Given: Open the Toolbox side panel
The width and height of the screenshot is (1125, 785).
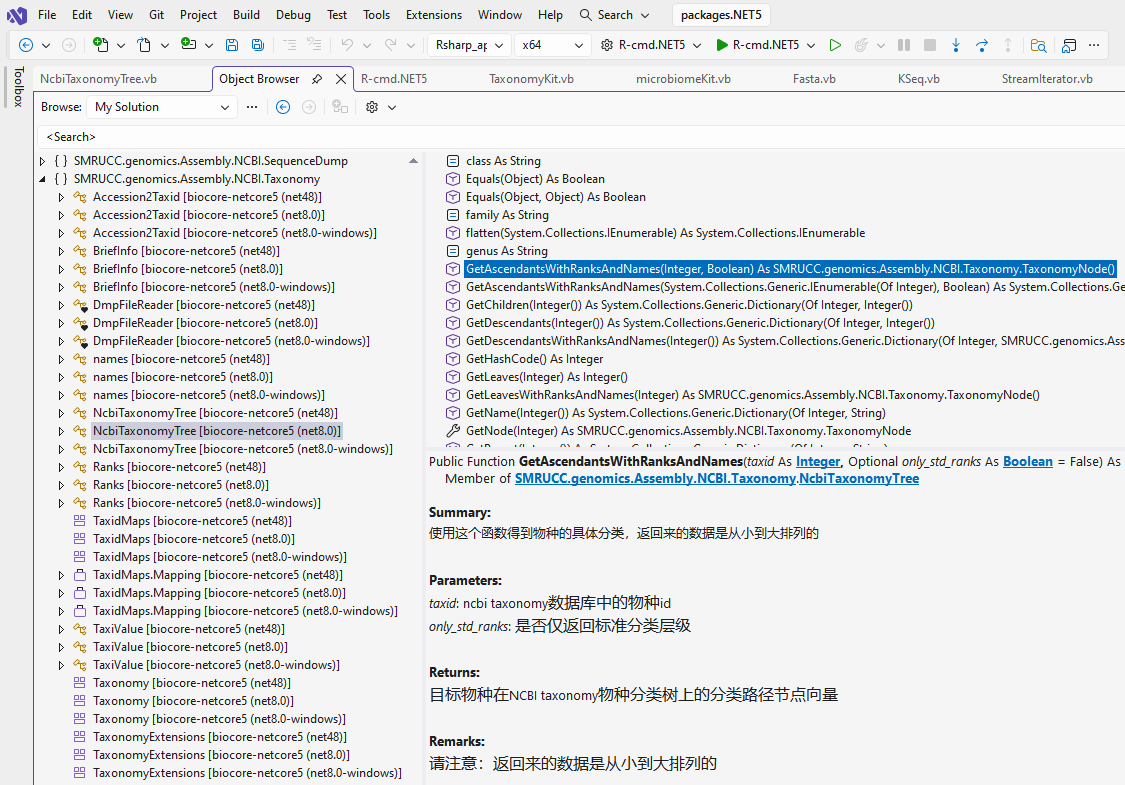Looking at the screenshot, I should pyautogui.click(x=17, y=87).
